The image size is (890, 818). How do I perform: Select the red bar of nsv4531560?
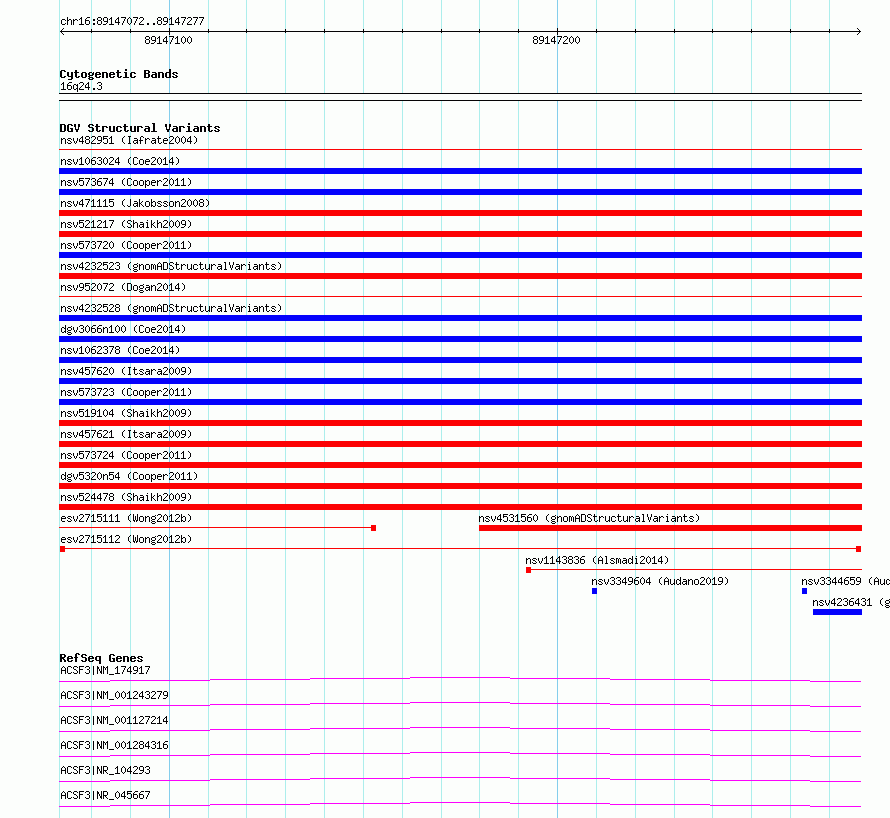click(670, 528)
